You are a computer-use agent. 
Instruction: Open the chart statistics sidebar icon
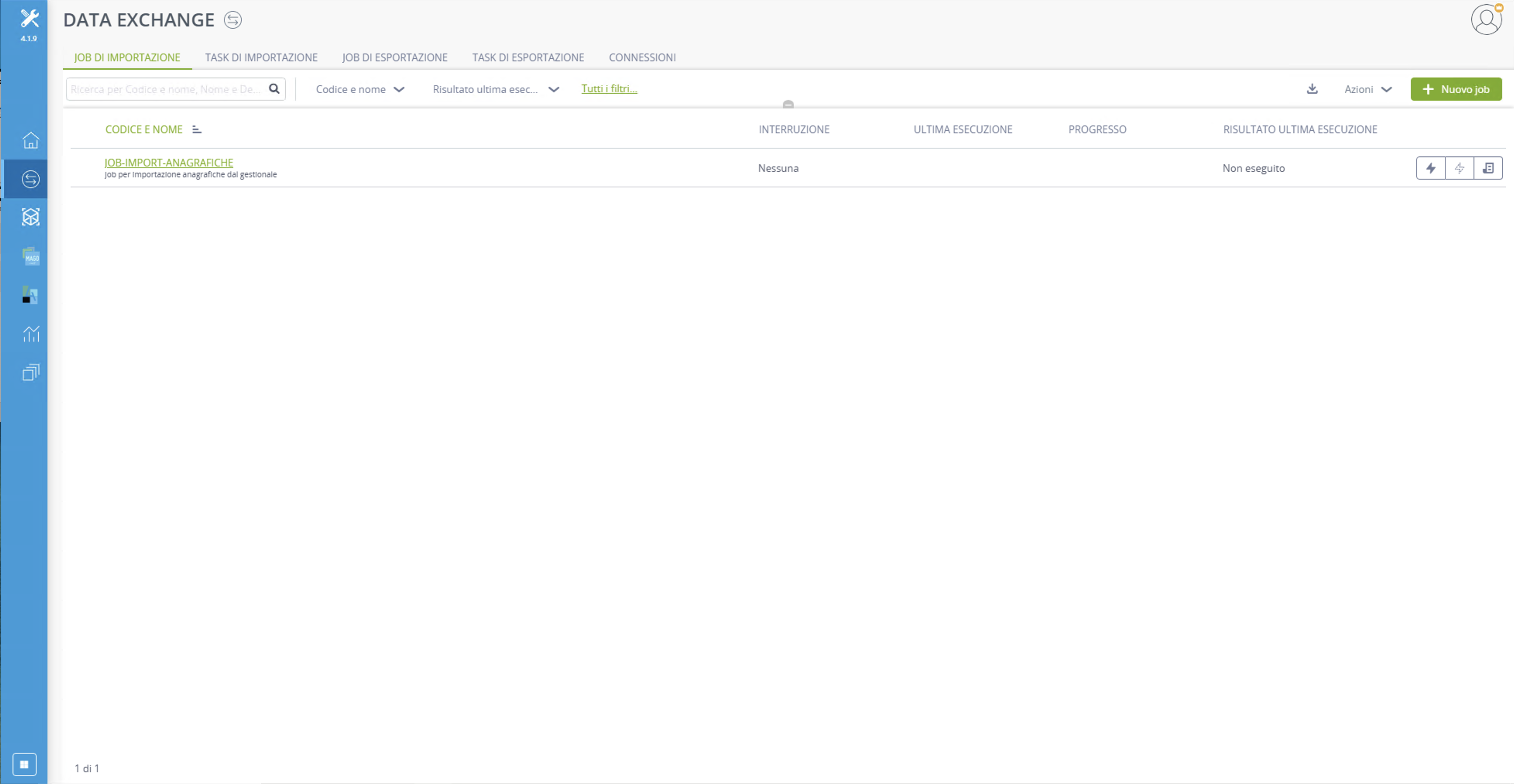click(x=31, y=334)
